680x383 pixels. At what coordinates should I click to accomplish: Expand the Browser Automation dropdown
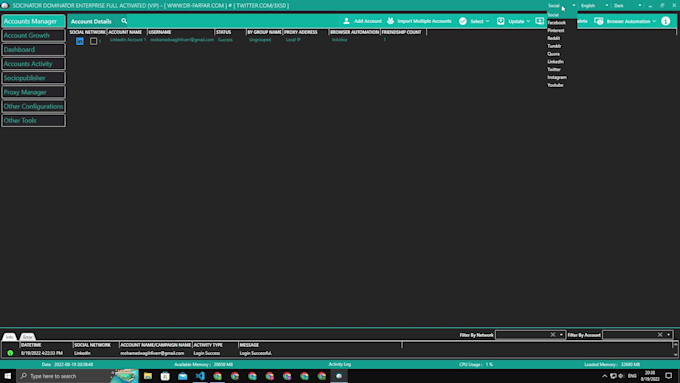(x=654, y=21)
